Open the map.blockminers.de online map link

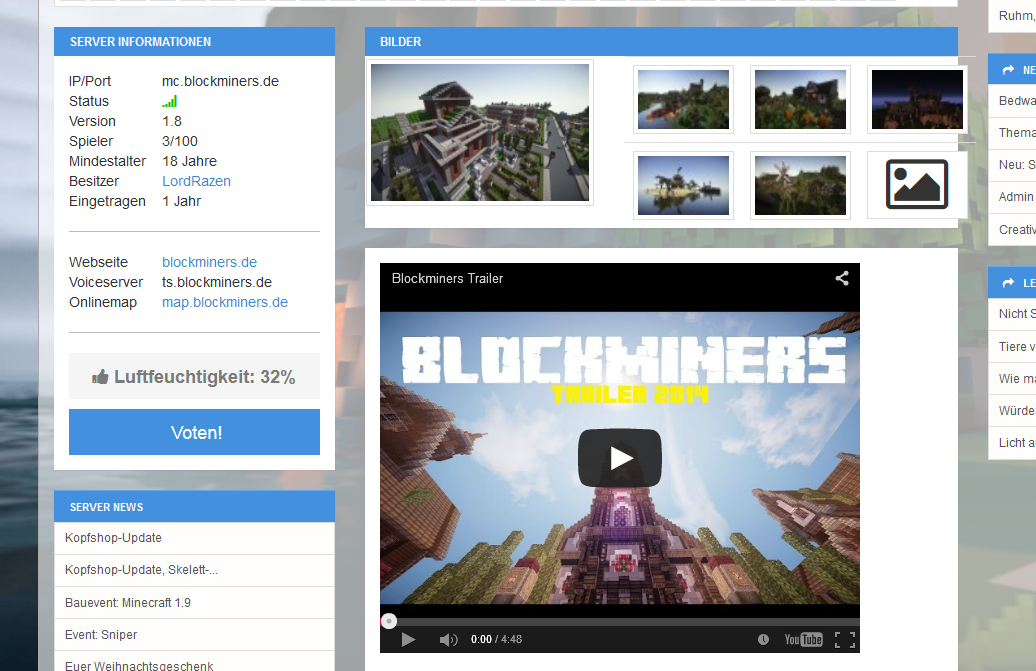click(224, 302)
